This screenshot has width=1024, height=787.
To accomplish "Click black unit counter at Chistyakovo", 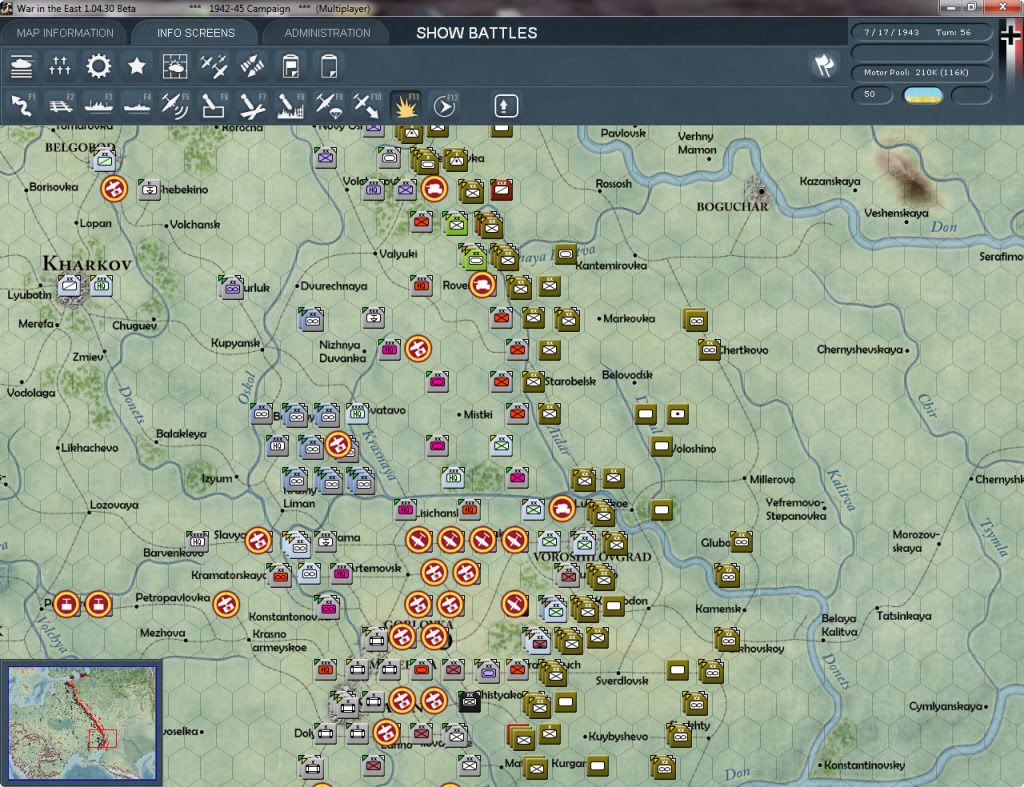I will point(469,702).
